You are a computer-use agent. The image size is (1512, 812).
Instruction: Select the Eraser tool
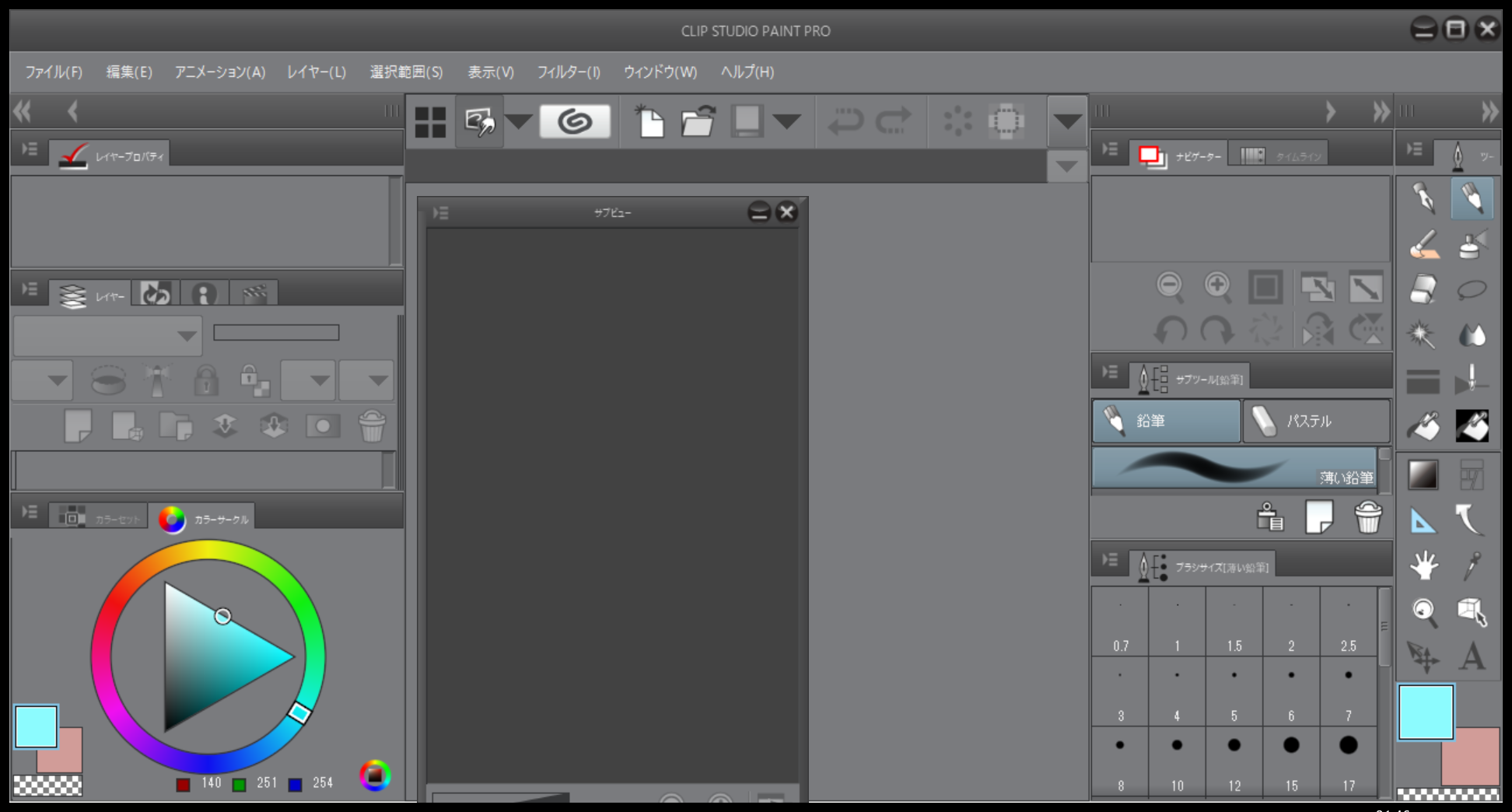1423,290
